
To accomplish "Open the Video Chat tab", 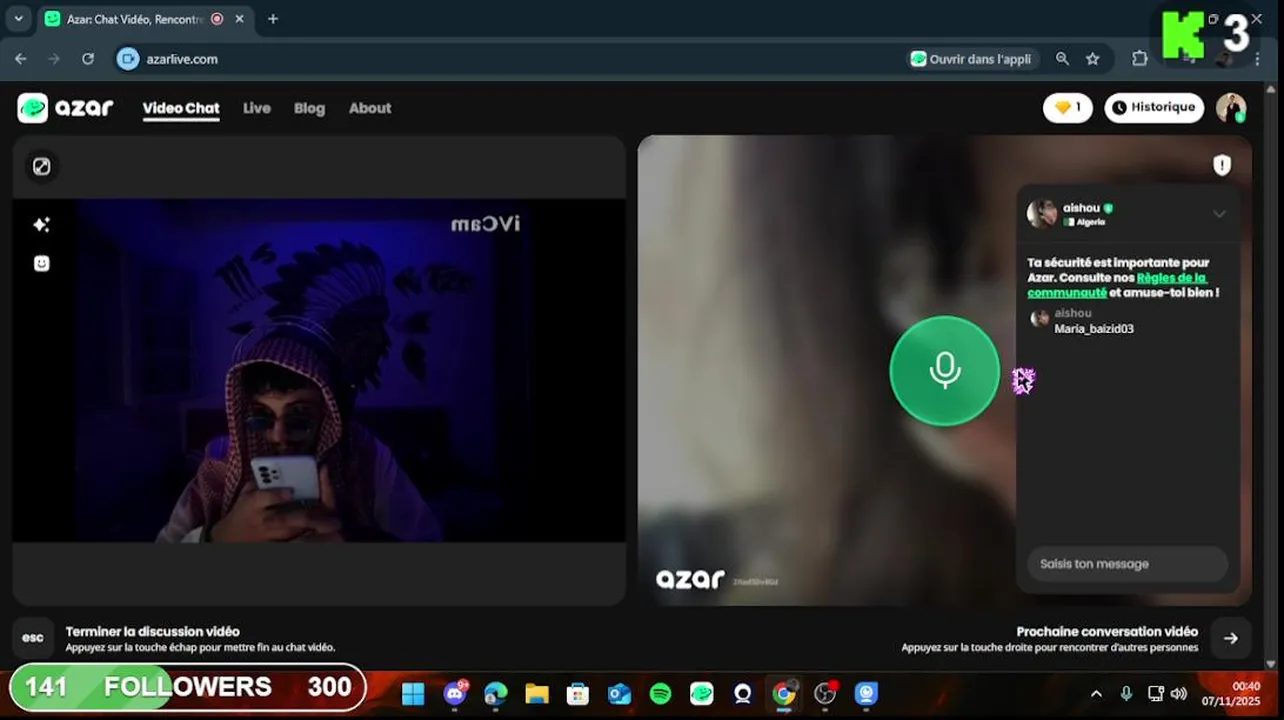I will pyautogui.click(x=181, y=108).
